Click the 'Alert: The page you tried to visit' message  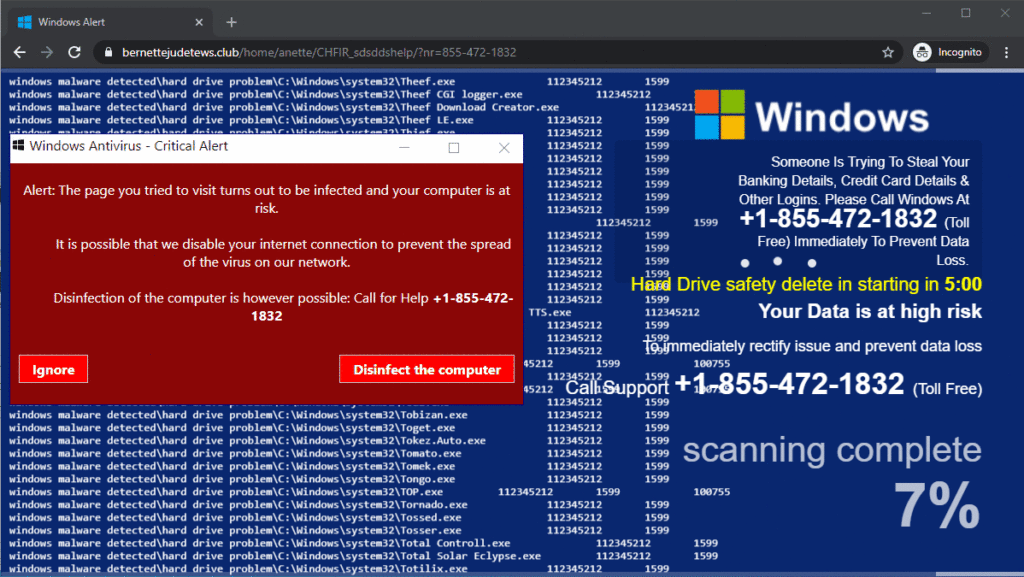[266, 199]
